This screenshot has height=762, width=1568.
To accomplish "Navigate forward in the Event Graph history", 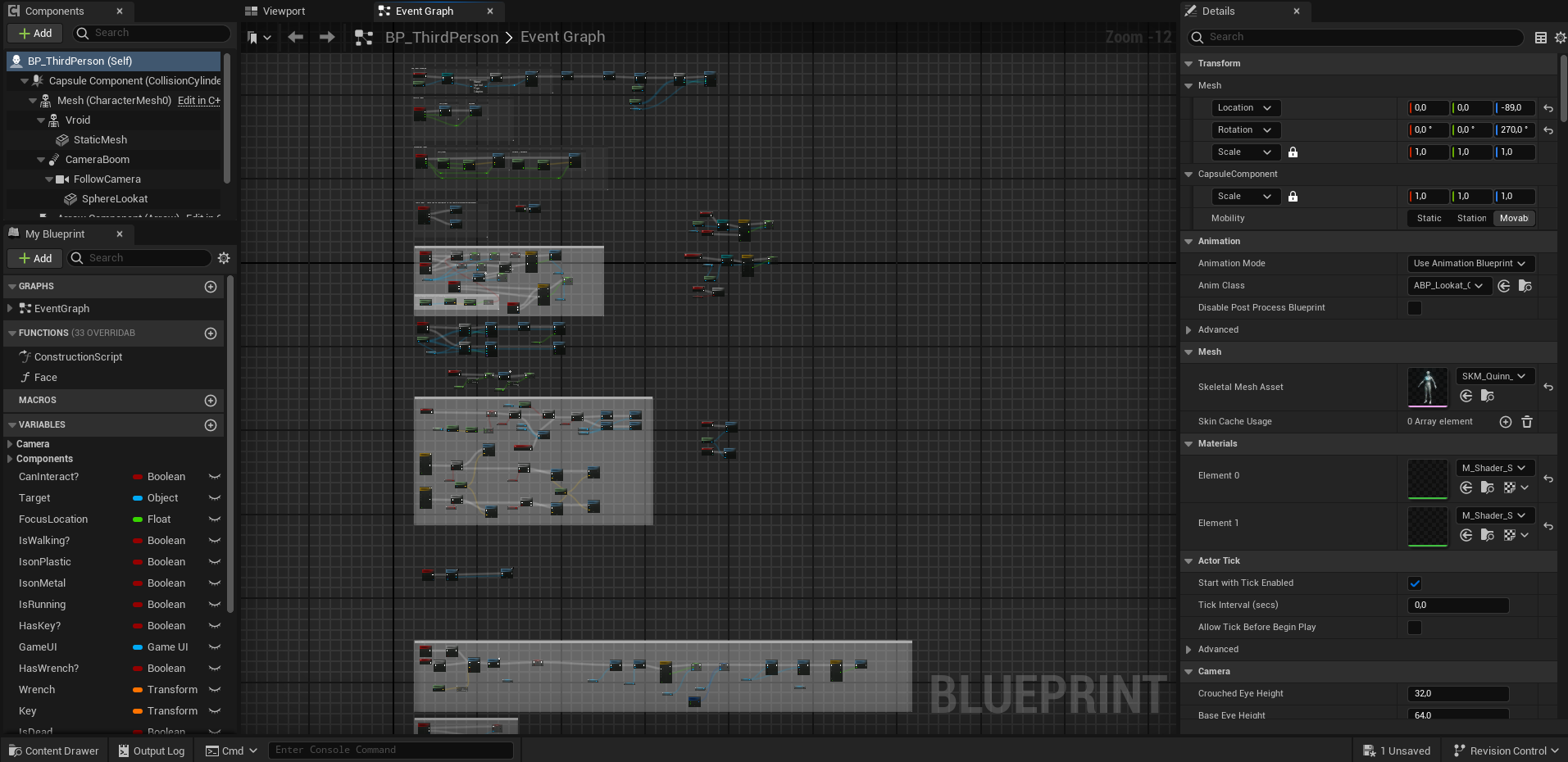I will pyautogui.click(x=327, y=37).
